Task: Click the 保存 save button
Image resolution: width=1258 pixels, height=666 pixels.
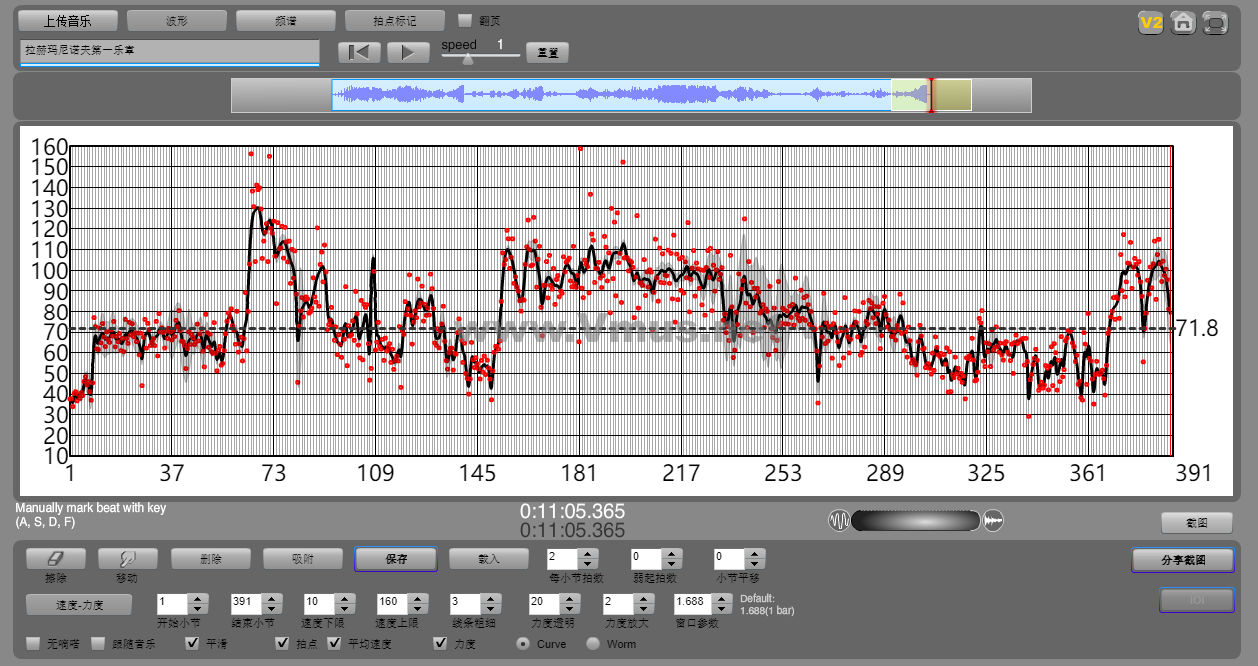Action: 396,558
